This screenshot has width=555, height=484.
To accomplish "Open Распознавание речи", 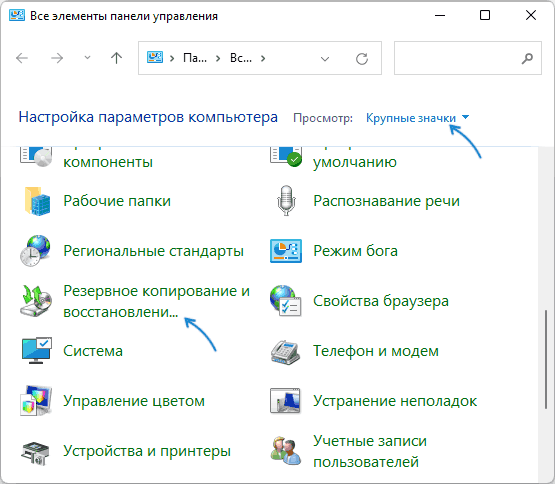I will click(387, 201).
